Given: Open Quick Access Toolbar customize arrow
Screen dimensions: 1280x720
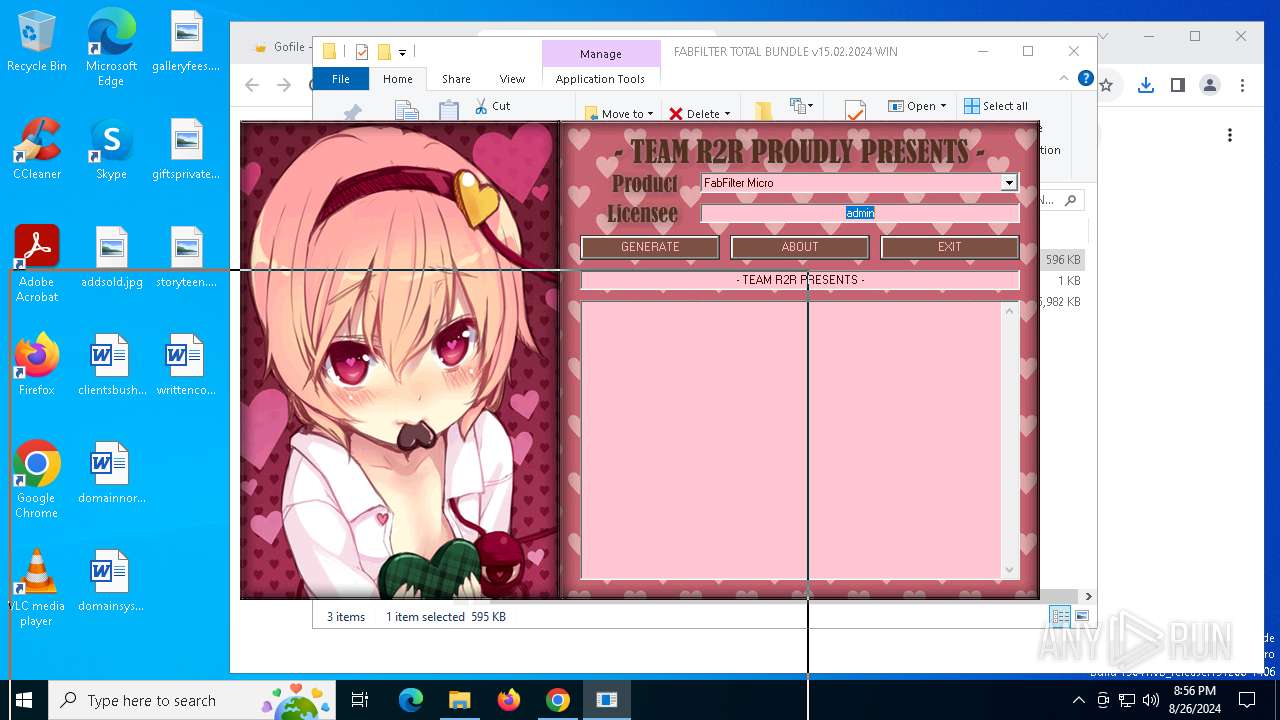Looking at the screenshot, I should (402, 52).
